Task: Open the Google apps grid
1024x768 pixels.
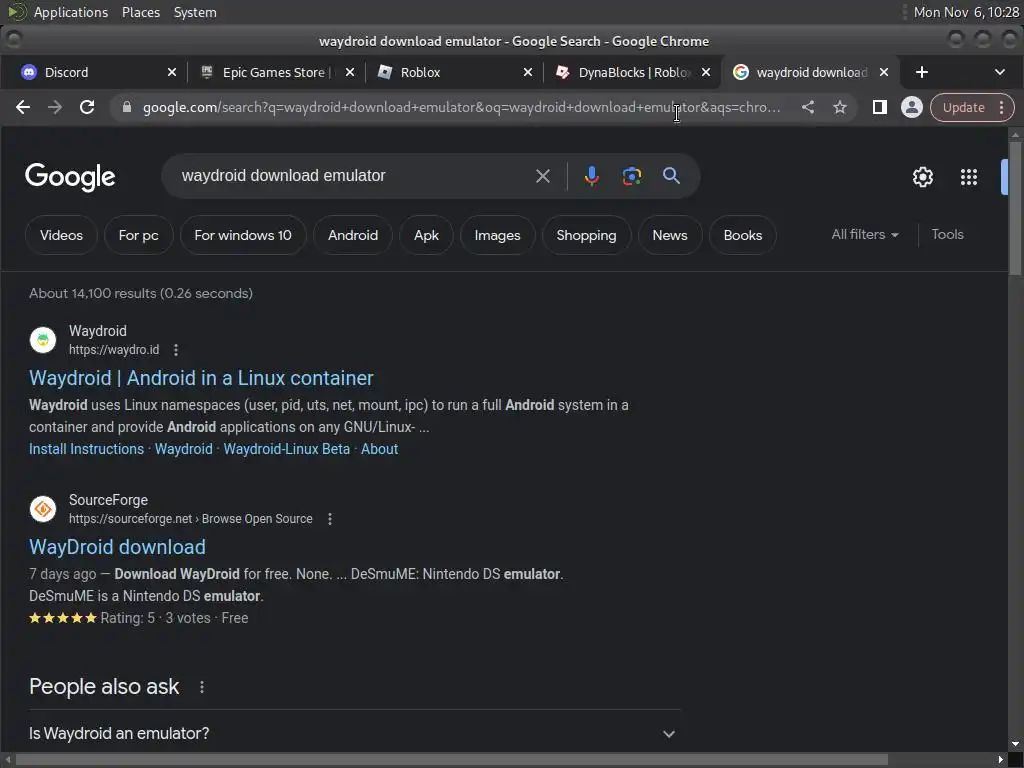Action: tap(968, 177)
